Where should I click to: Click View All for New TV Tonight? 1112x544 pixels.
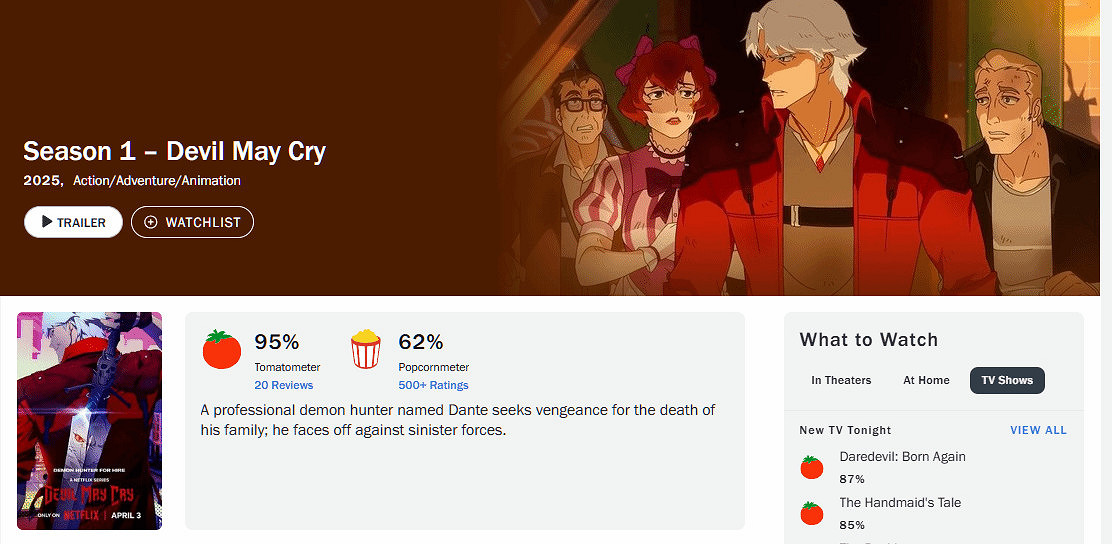coord(1038,430)
